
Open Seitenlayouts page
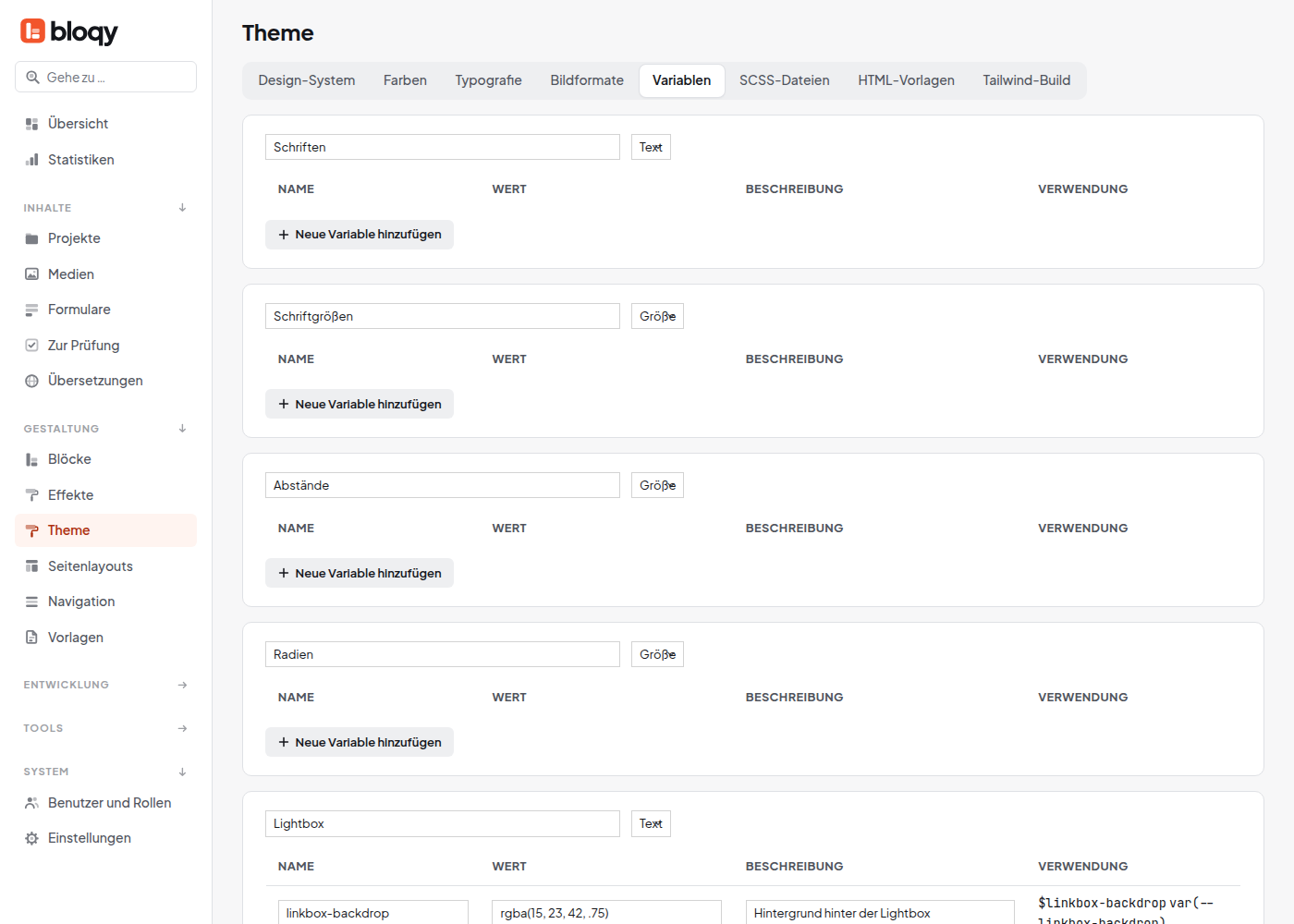[x=105, y=566]
